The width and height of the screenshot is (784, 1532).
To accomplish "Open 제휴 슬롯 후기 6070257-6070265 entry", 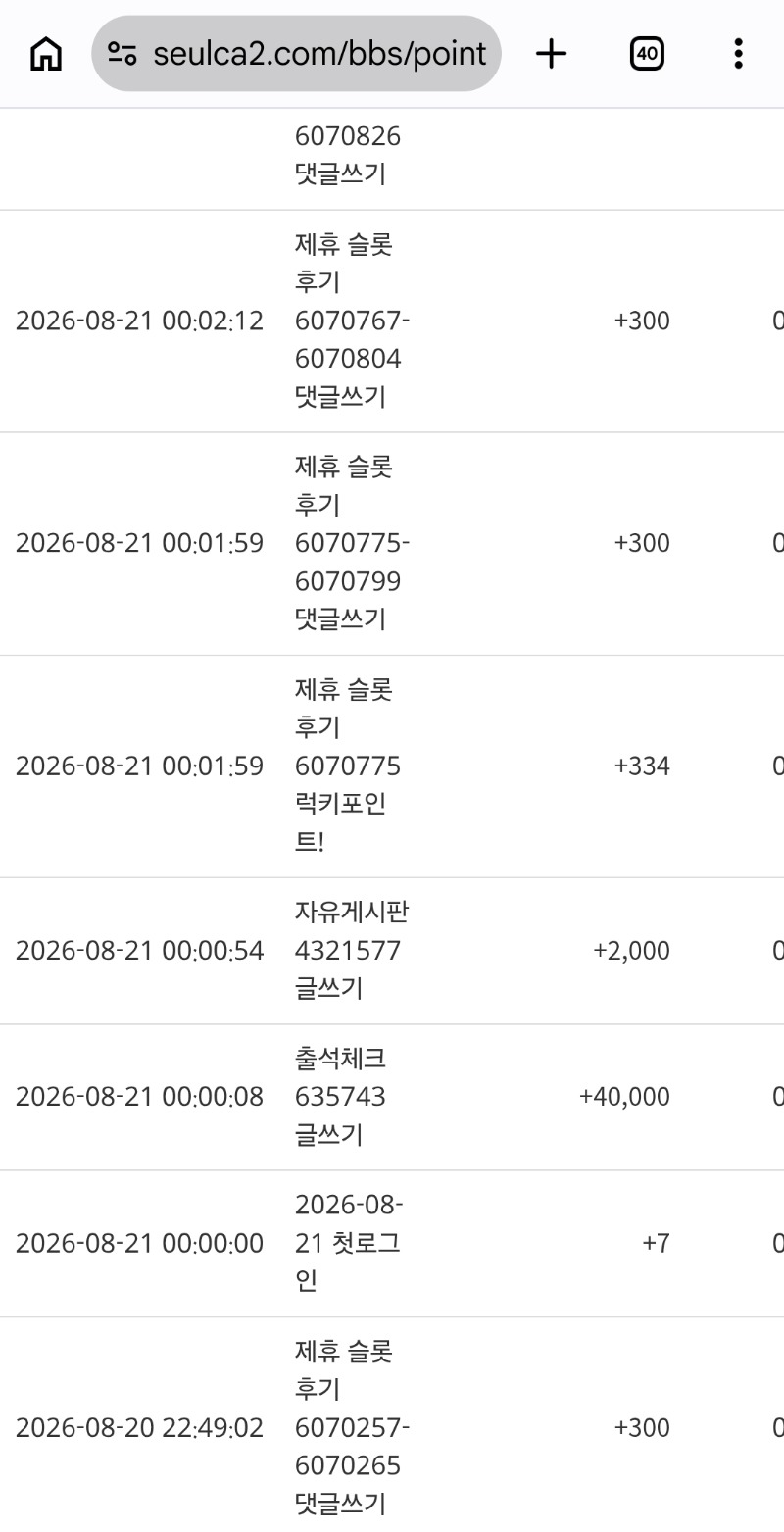I will point(352,1428).
